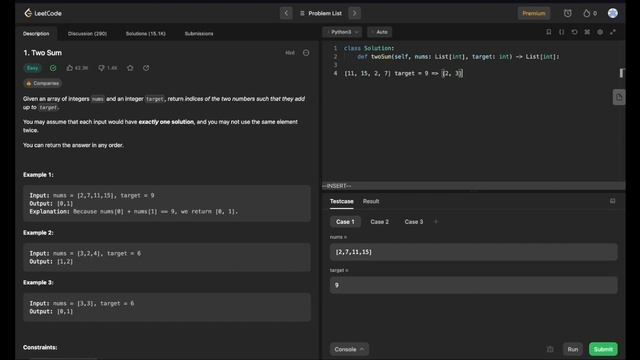Share the problem with share icon
This screenshot has height=360, width=640.
(x=146, y=68)
